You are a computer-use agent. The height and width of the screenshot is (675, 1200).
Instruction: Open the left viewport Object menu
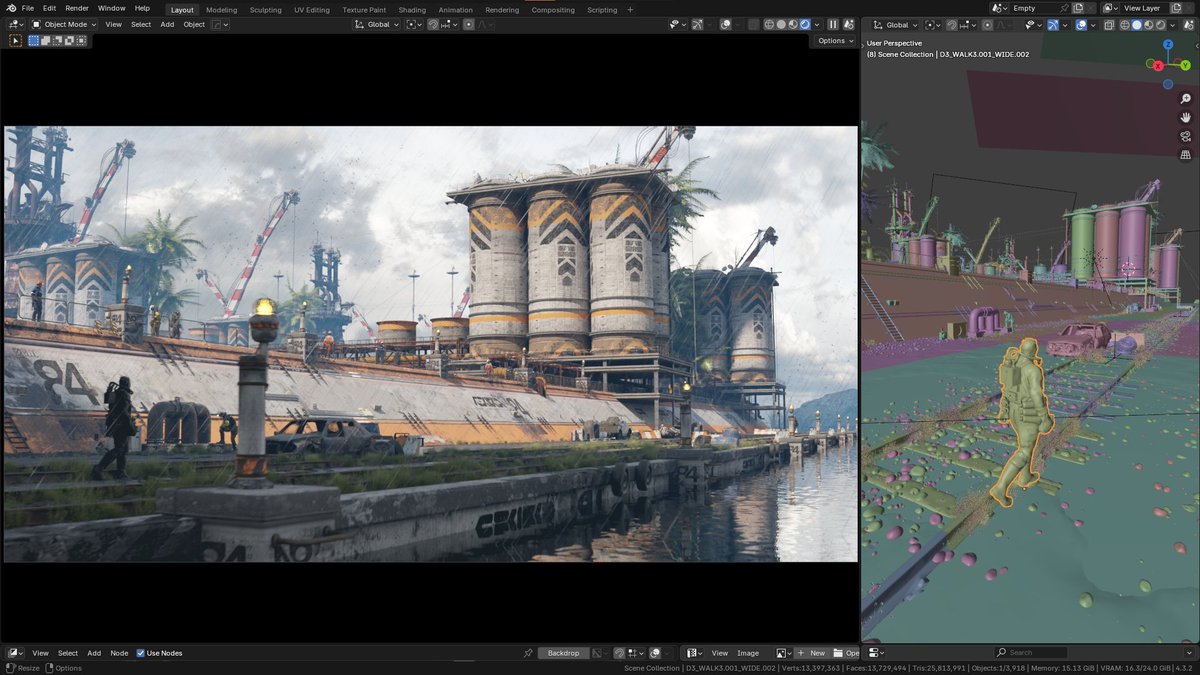click(x=194, y=24)
